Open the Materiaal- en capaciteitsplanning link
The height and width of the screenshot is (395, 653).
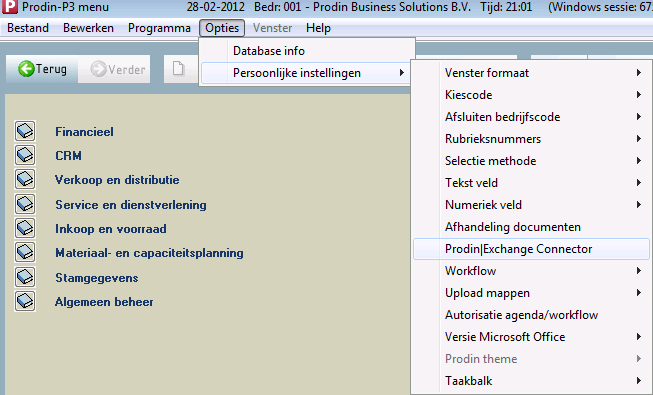point(150,253)
